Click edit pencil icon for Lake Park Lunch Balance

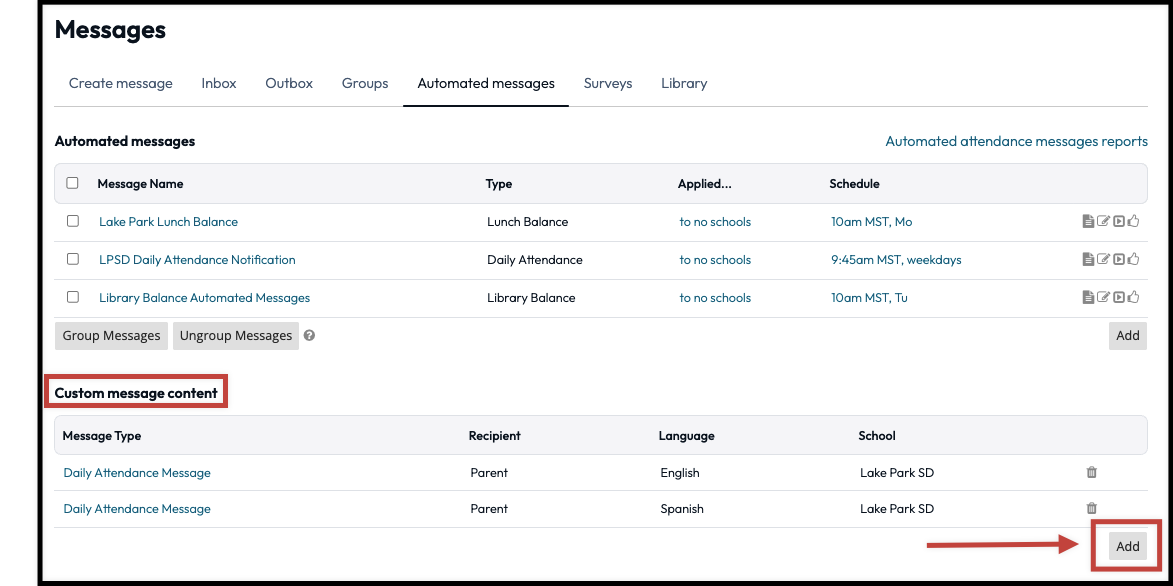pyautogui.click(x=1103, y=222)
